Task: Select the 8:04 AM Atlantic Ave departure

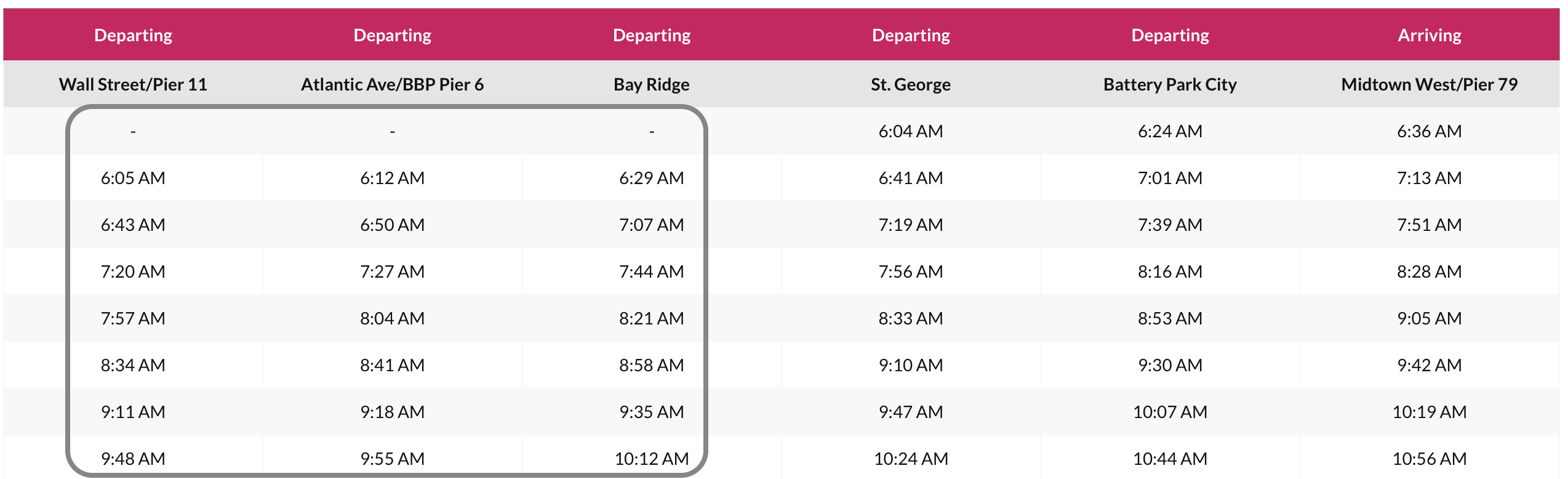Action: point(392,318)
